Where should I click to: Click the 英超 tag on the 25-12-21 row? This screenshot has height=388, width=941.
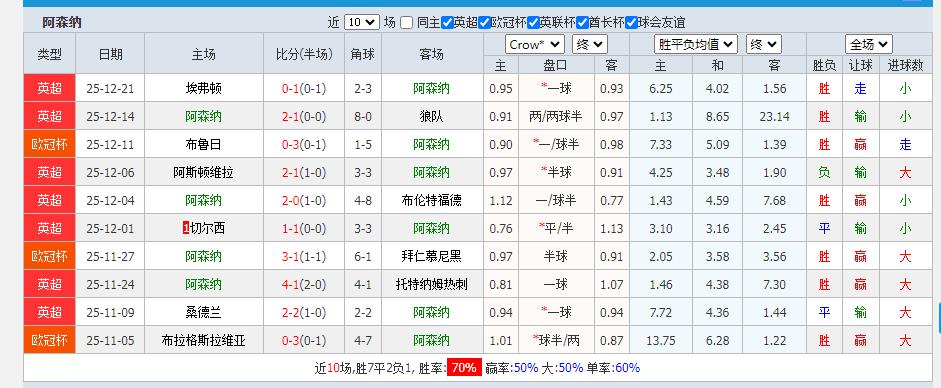click(50, 88)
